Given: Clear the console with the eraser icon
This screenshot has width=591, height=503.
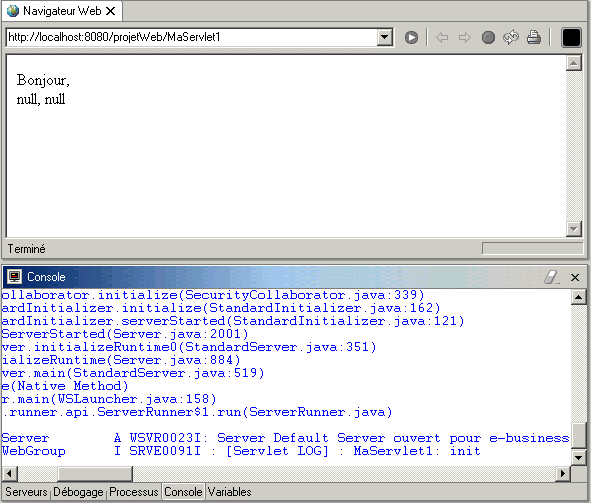Looking at the screenshot, I should point(551,277).
